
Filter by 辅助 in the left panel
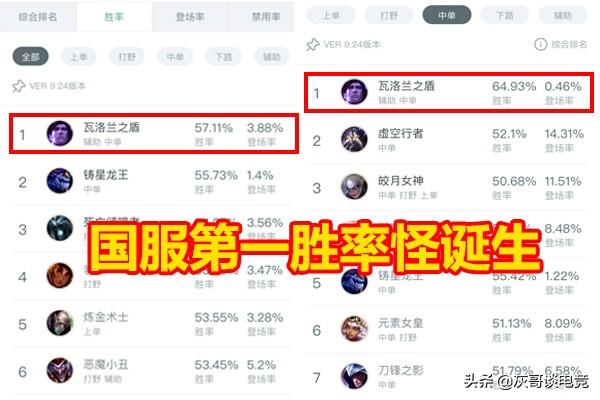point(272,57)
